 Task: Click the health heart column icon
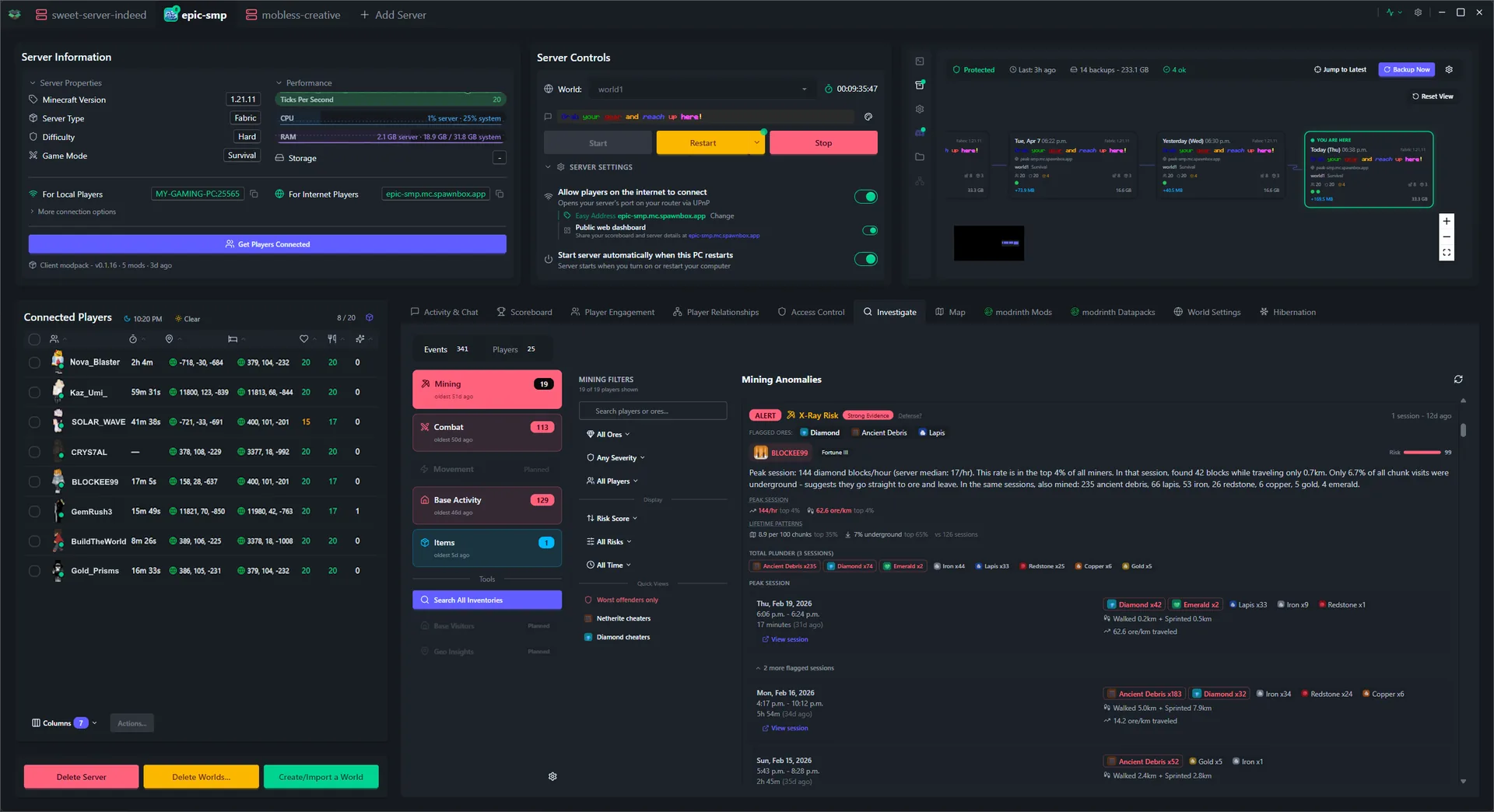[x=303, y=339]
